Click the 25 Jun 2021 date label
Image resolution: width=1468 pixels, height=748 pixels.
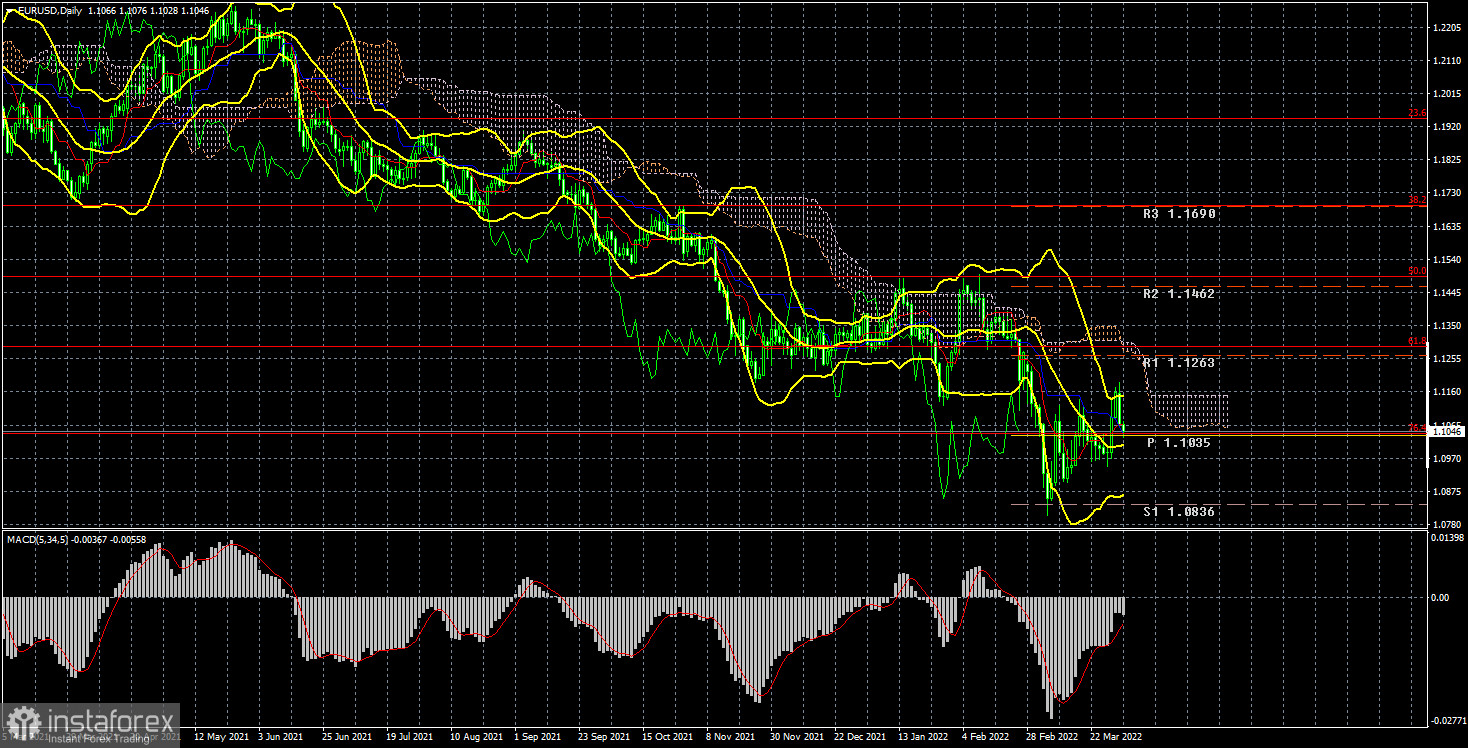coord(345,735)
